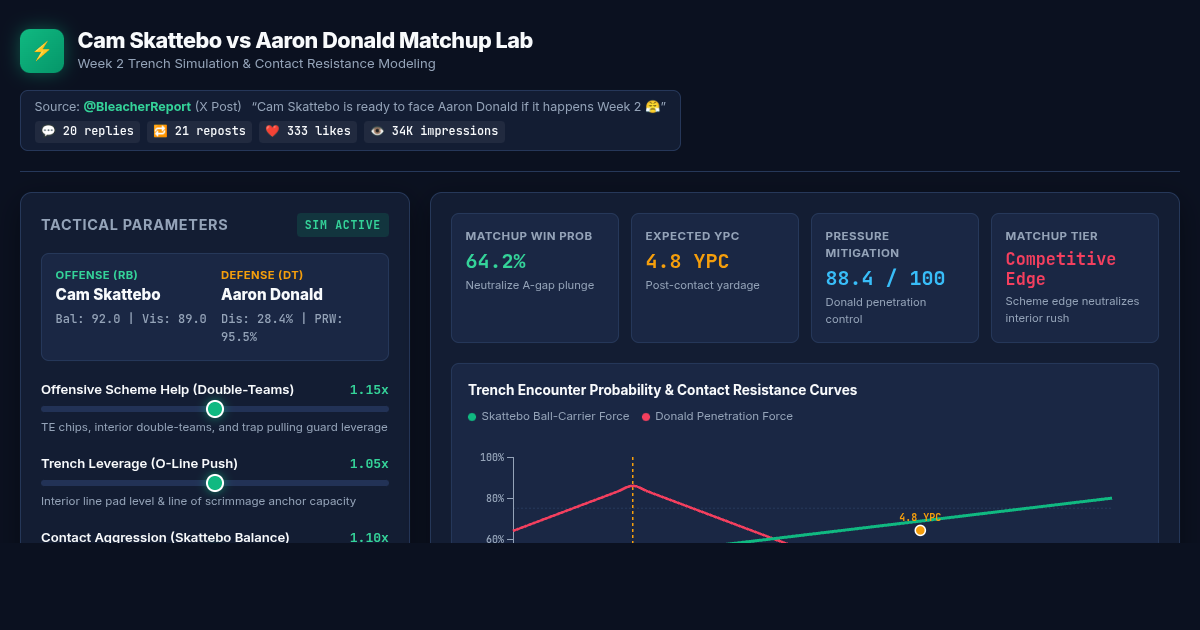Click the 21 reposts badge

coord(200,131)
